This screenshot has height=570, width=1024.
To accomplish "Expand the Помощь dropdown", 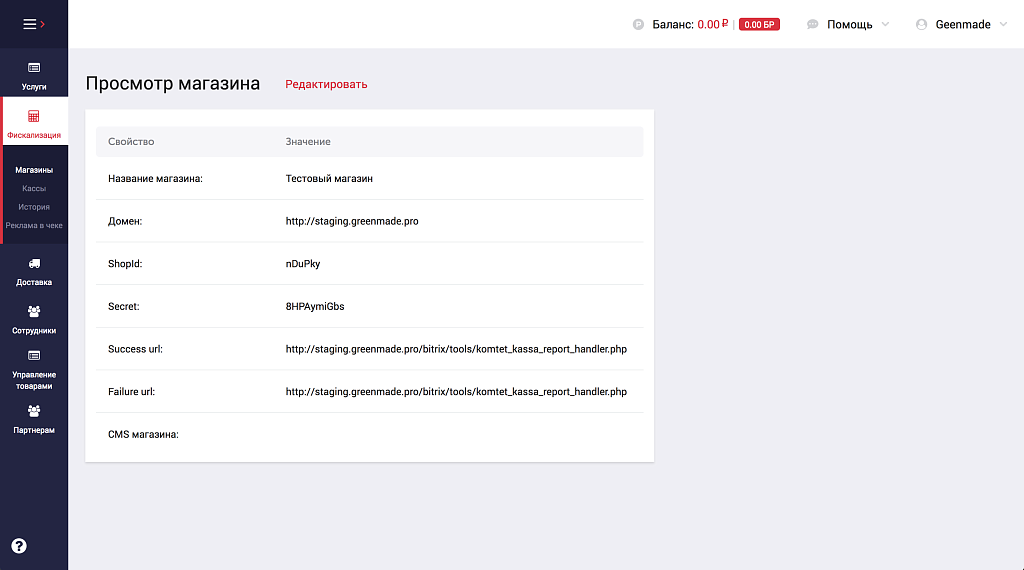I will coord(848,25).
